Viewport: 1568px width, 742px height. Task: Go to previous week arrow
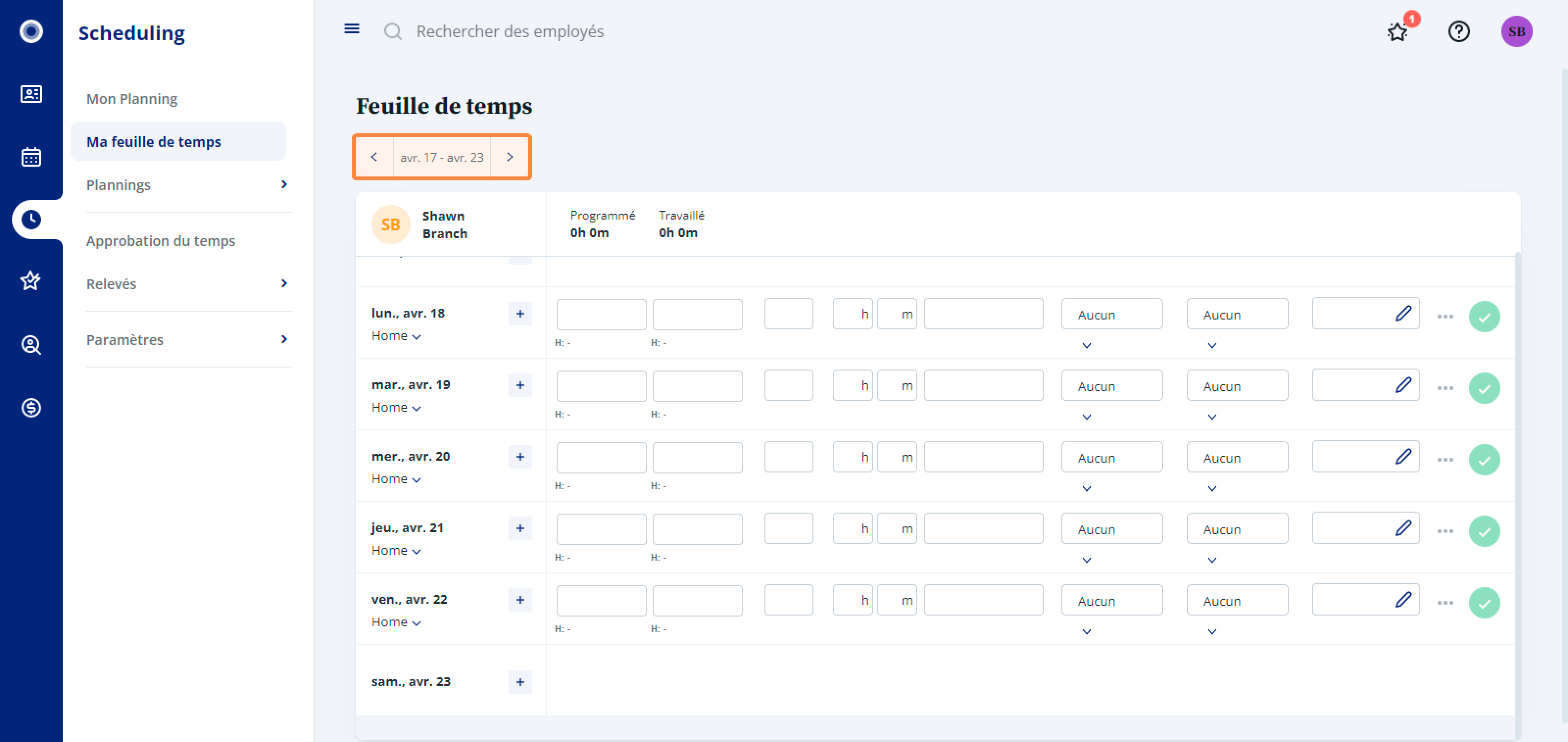click(x=374, y=157)
